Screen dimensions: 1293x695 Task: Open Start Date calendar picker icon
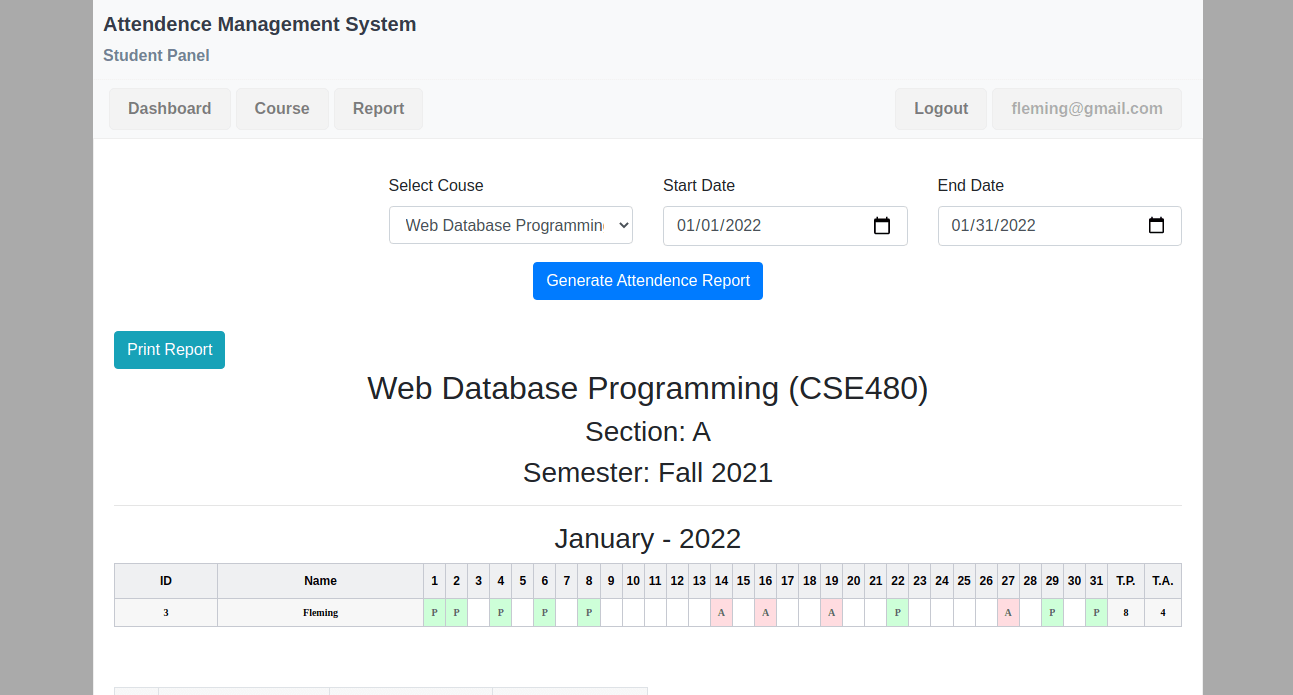881,226
